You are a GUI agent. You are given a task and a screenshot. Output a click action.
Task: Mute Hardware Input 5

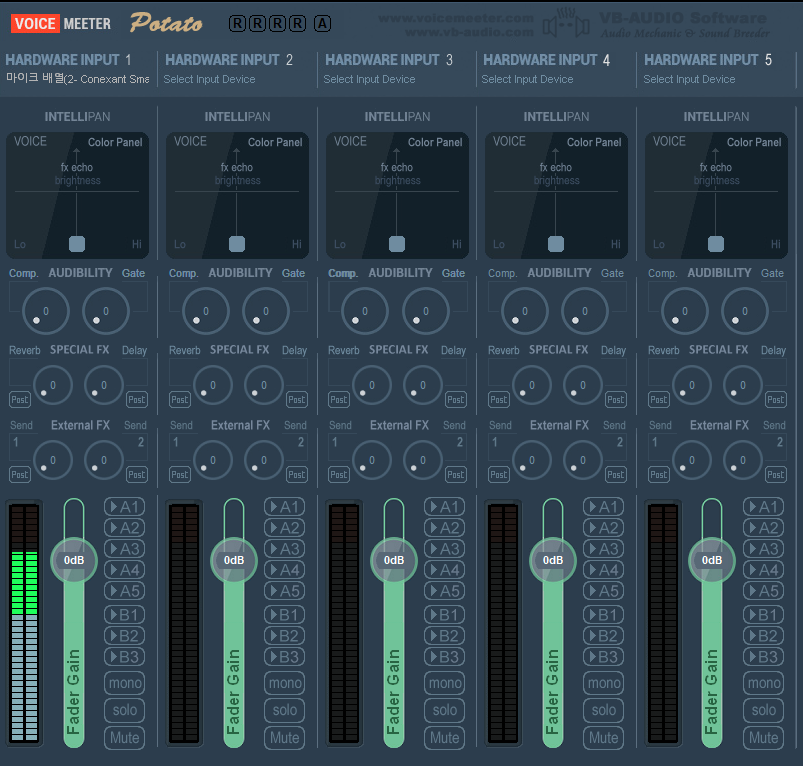763,738
